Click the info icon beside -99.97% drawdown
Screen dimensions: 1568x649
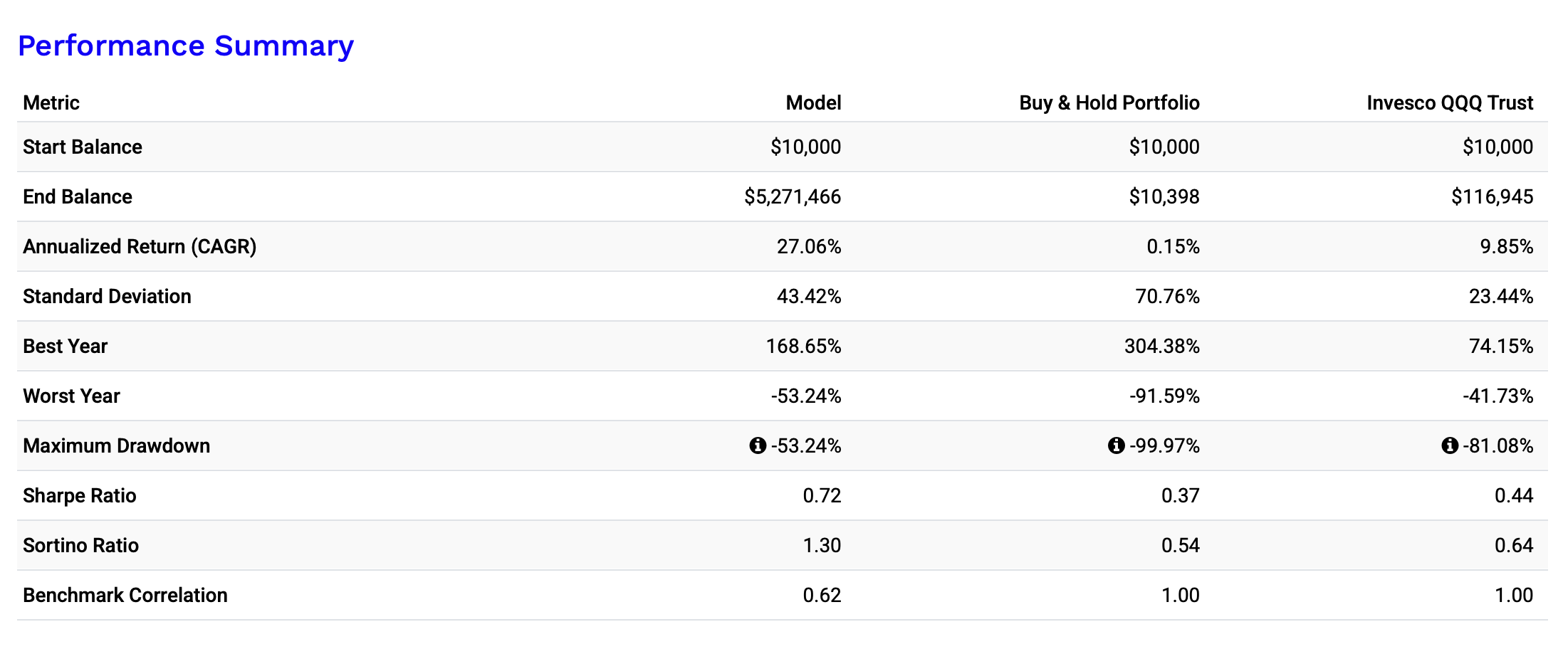pos(1116,445)
